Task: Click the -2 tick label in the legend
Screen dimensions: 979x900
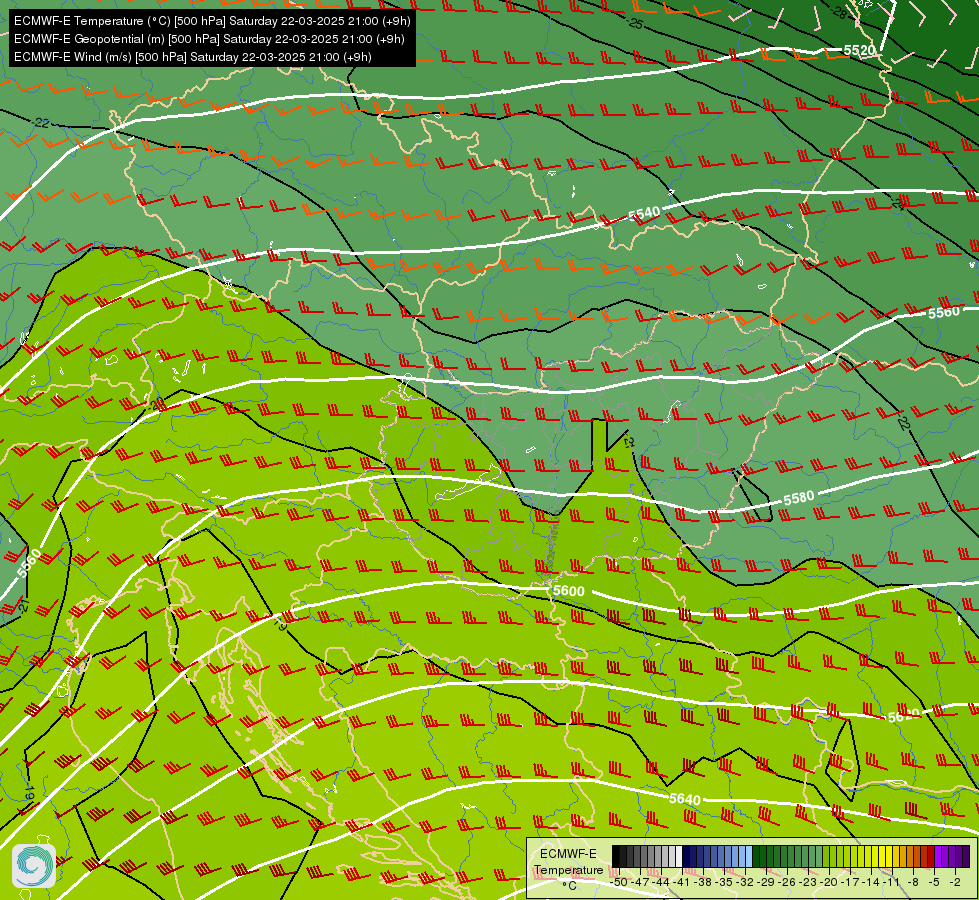Action: 955,883
